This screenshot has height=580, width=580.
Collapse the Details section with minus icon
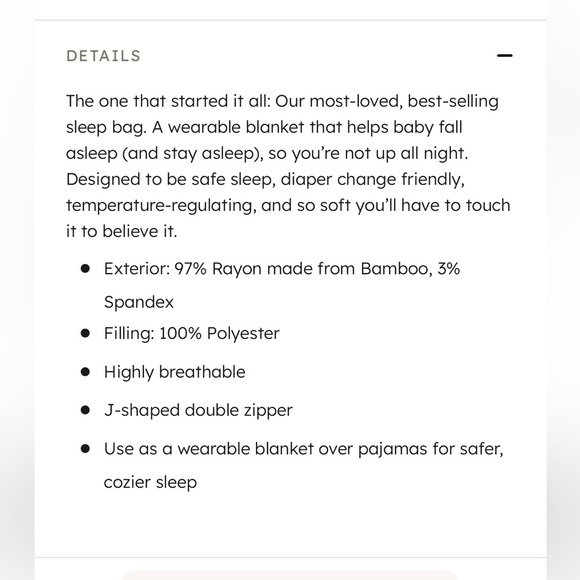(x=505, y=55)
